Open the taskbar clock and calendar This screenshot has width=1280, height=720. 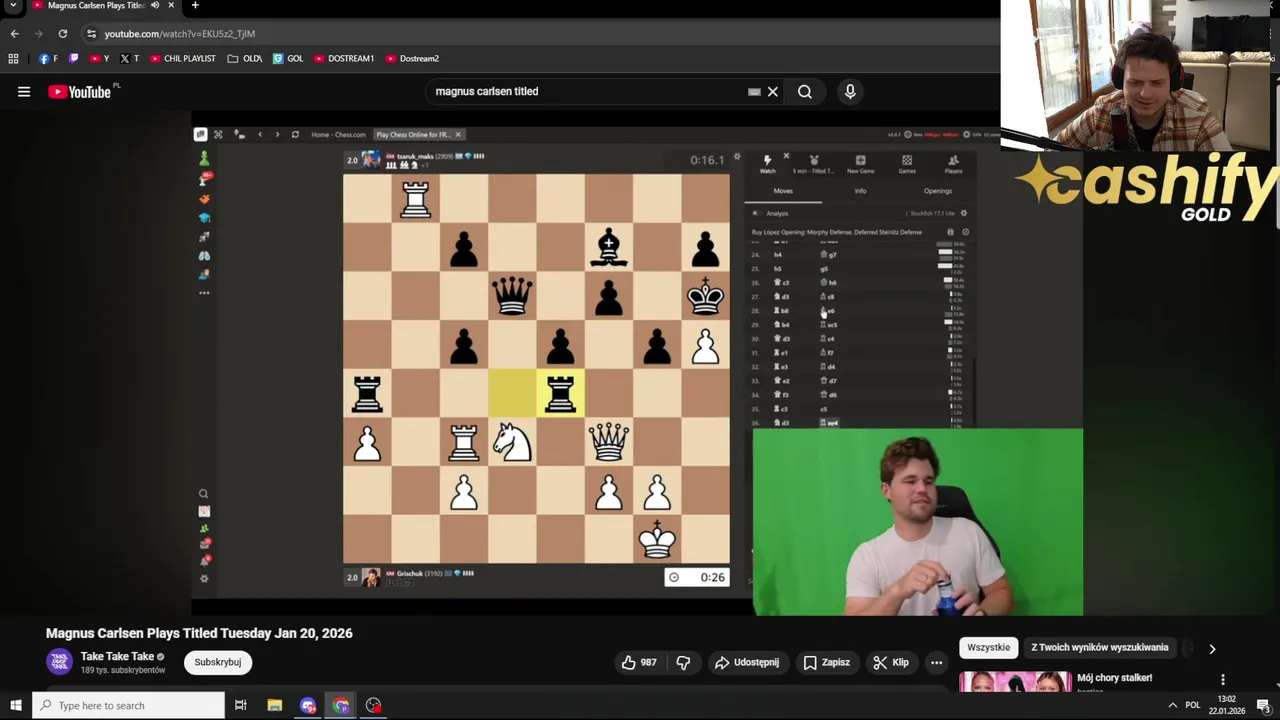(x=1227, y=706)
